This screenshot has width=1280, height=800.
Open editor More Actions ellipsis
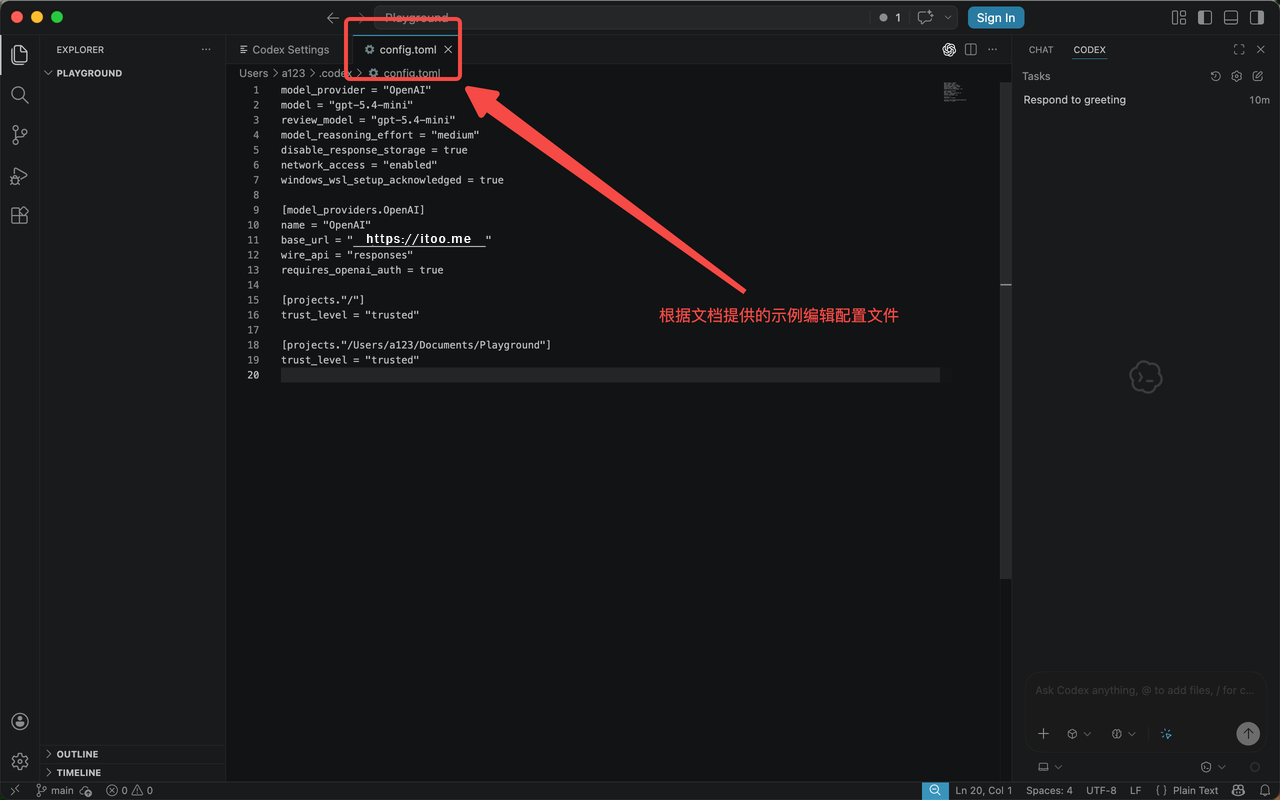click(x=993, y=49)
